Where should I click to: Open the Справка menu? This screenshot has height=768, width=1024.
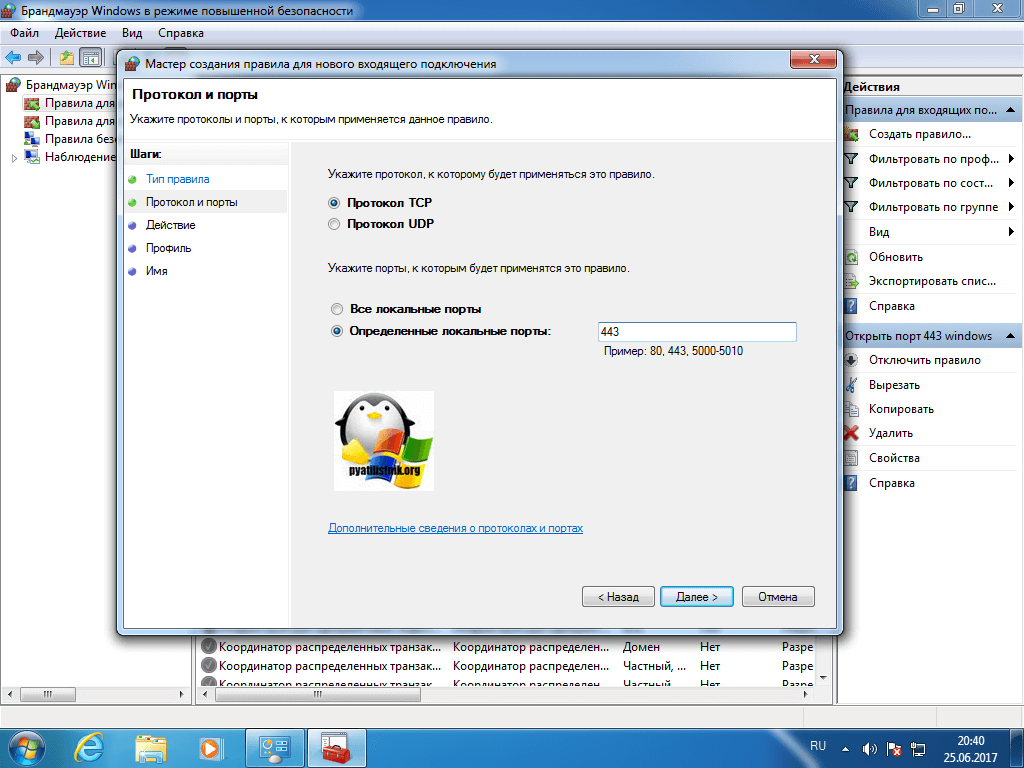(x=181, y=33)
